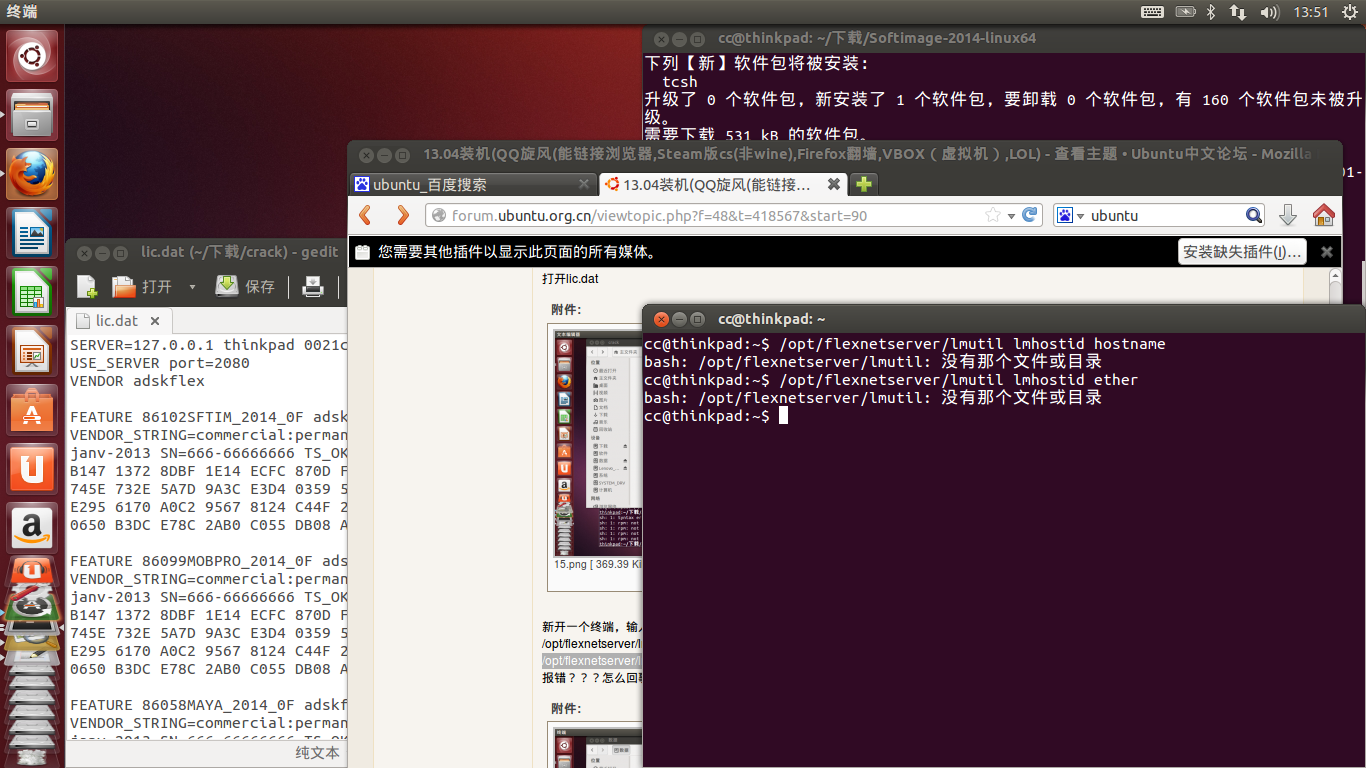Viewport: 1366px width, 768px height.
Task: Click tcsh line in Softimage terminal
Action: [680, 82]
